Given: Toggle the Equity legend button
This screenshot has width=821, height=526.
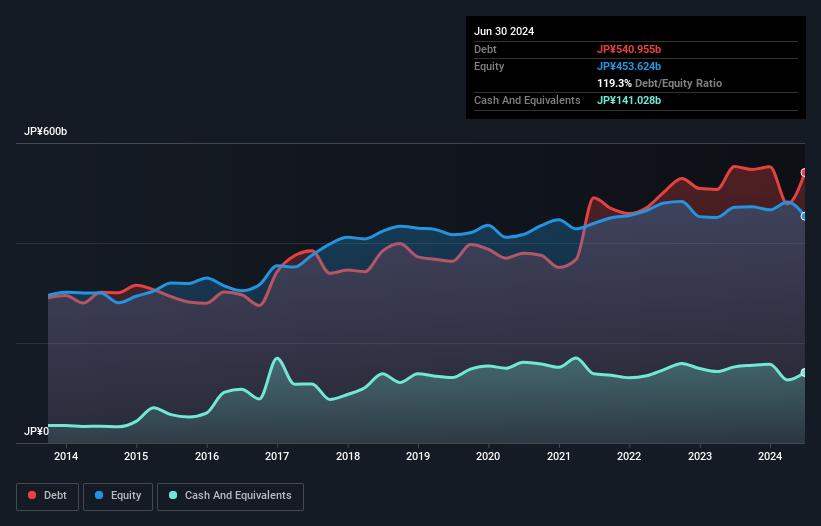Looking at the screenshot, I should point(118,496).
